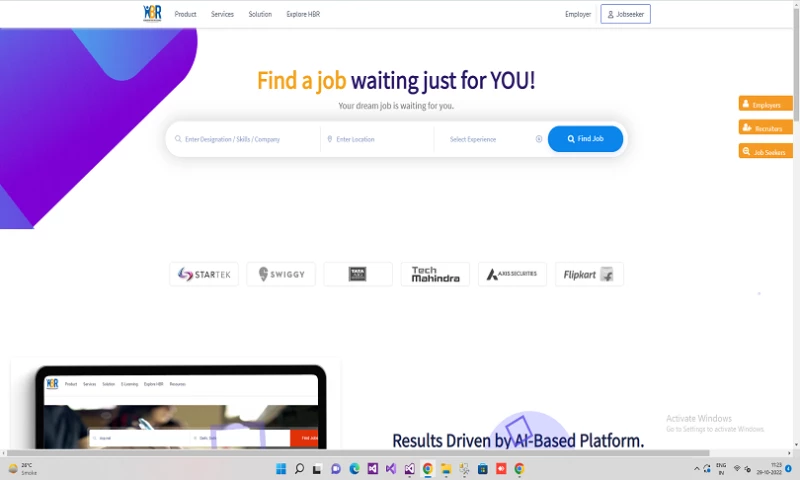The image size is (800, 480).
Task: Open the Wi-Fi network tray icon
Action: (x=737, y=469)
